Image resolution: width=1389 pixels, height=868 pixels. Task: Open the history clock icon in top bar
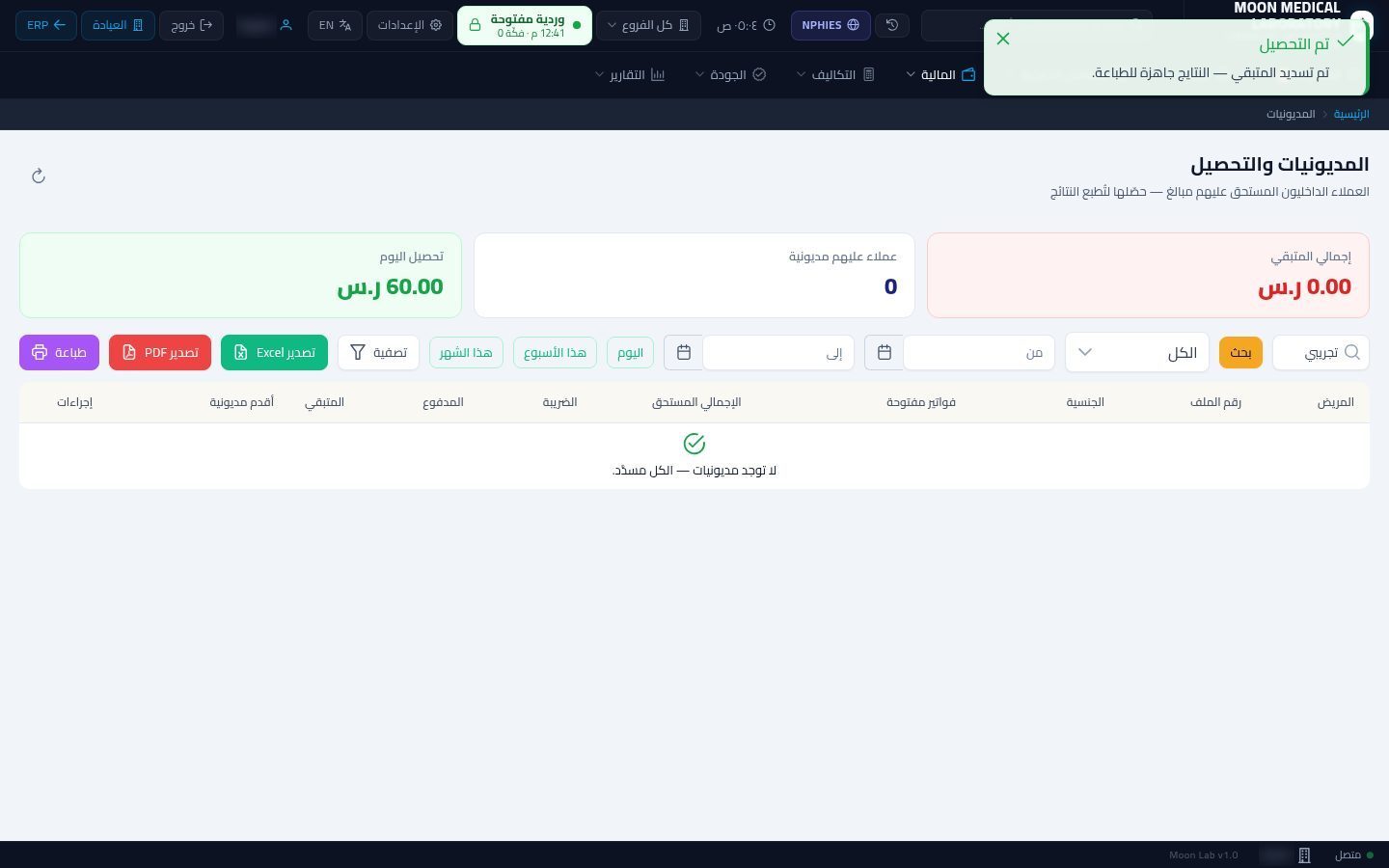pyautogui.click(x=892, y=25)
